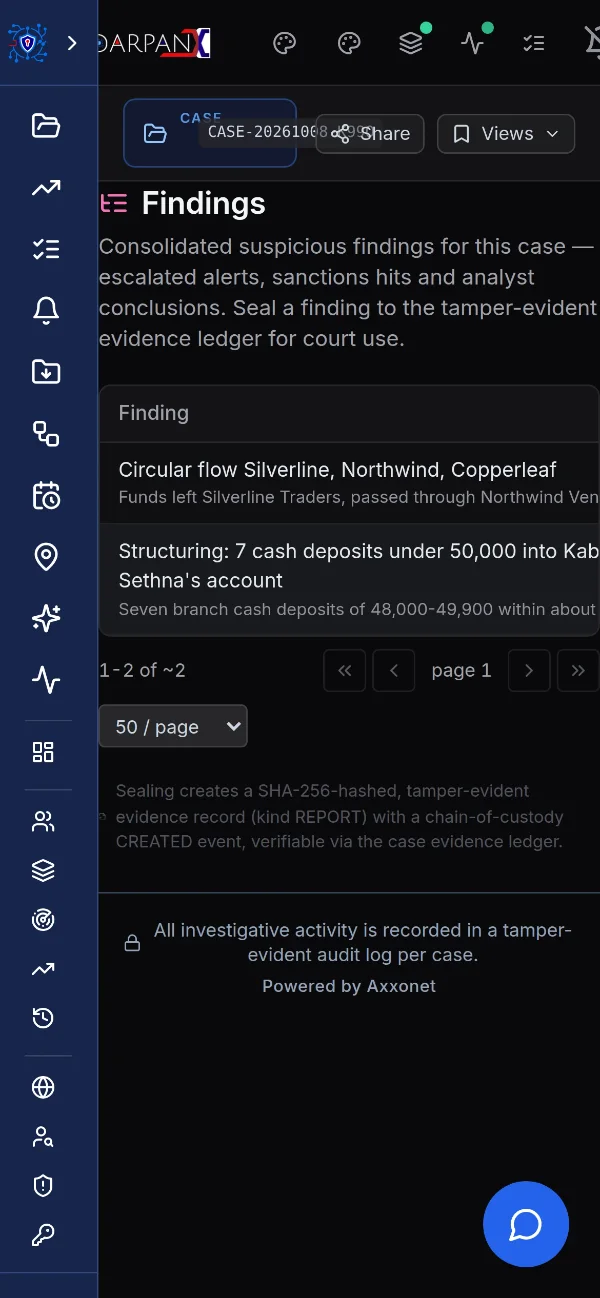Click the layers icon with the green dot in the top bar

411,43
